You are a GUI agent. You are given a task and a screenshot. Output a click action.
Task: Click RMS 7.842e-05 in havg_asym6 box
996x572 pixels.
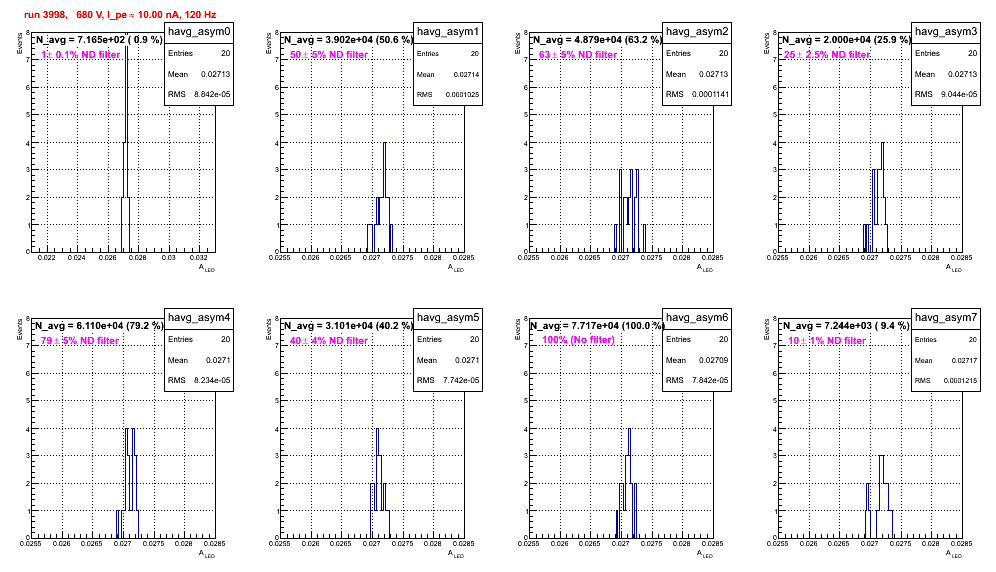click(x=697, y=380)
